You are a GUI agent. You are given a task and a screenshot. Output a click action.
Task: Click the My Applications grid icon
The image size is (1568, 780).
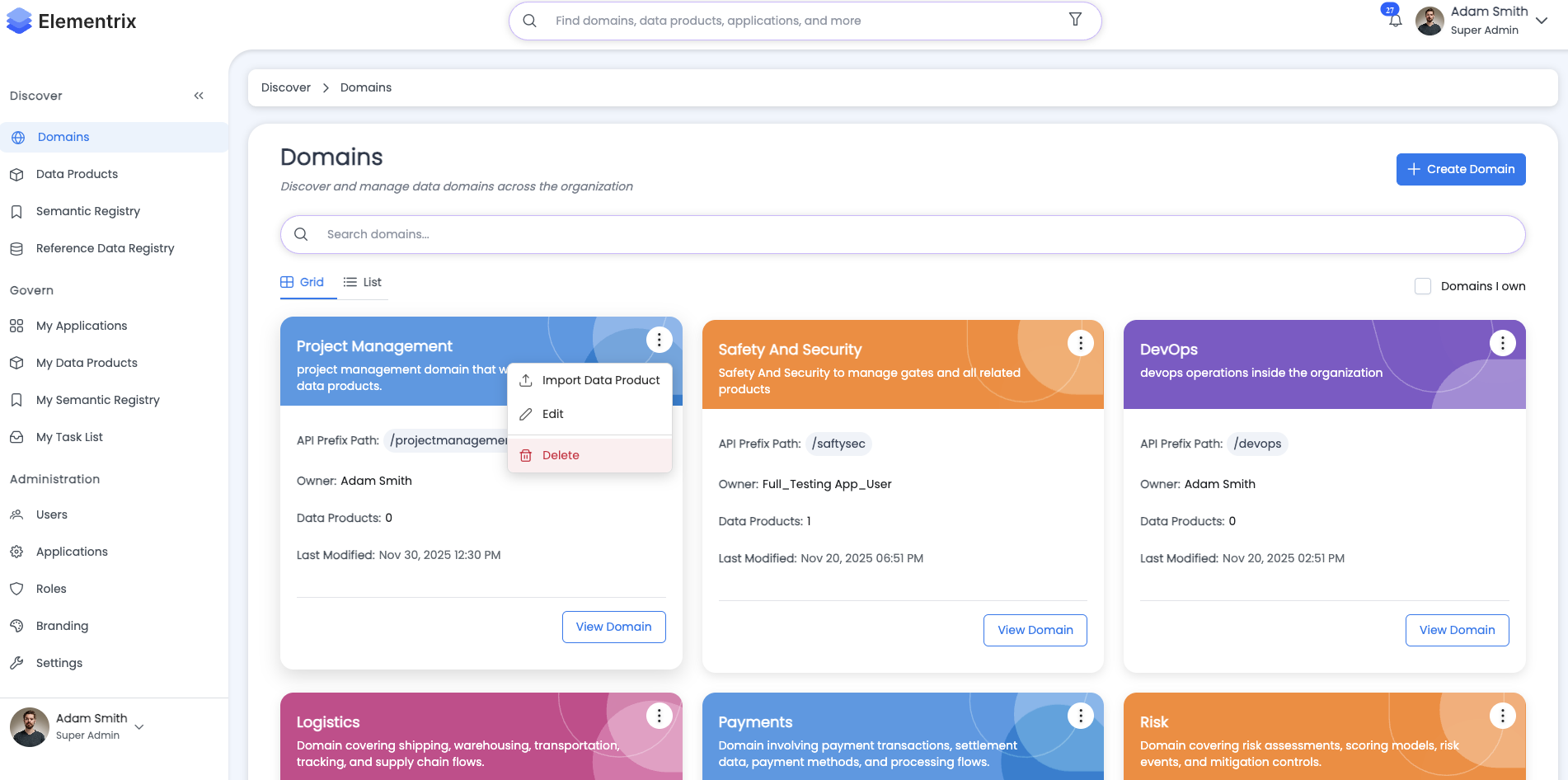(x=16, y=326)
